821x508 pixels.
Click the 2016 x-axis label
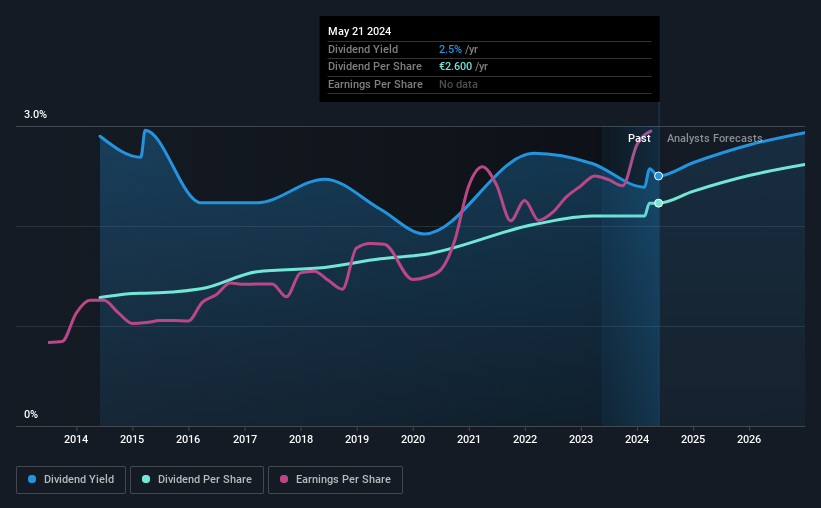pos(188,439)
